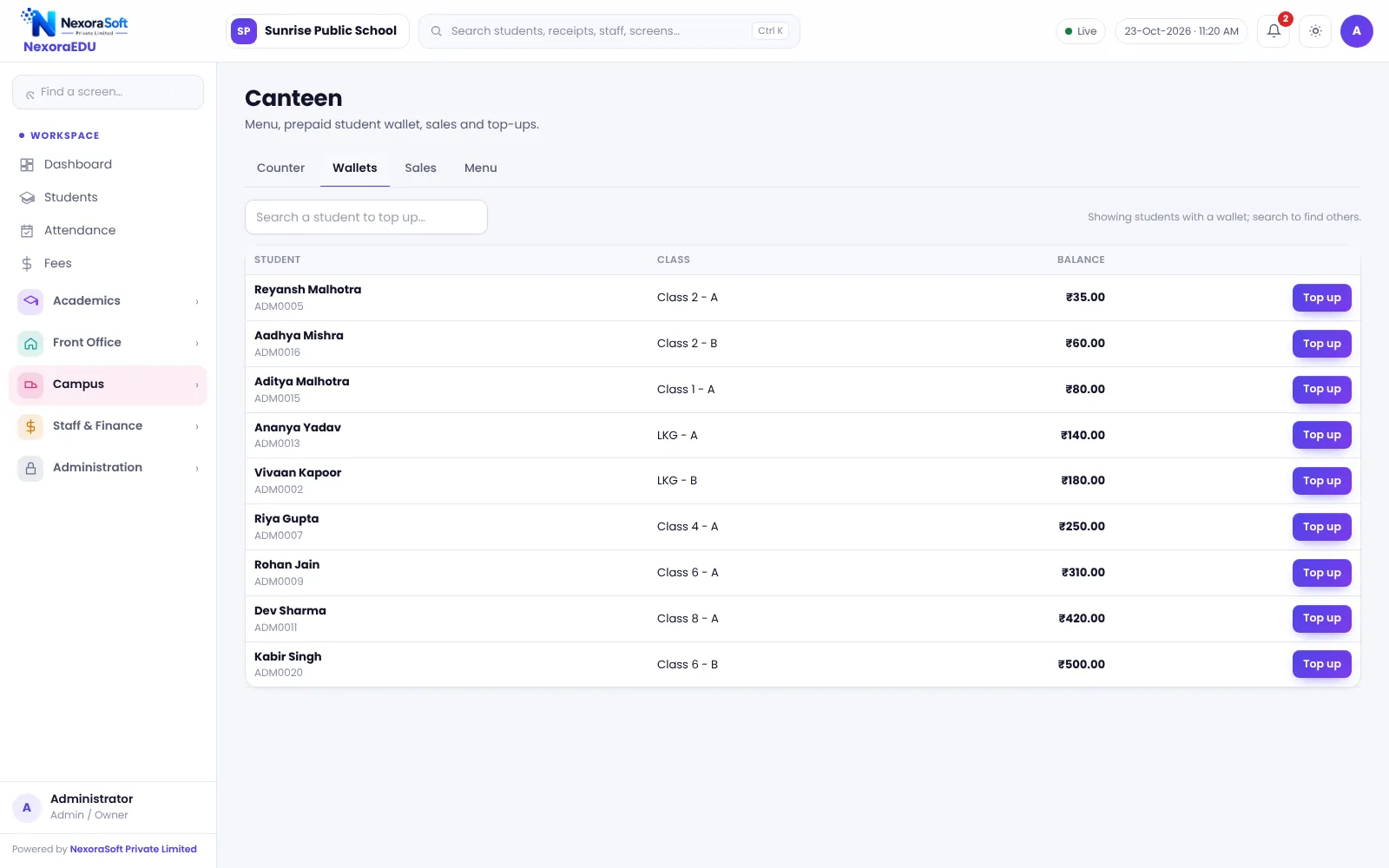
Task: Click the Dashboard grid icon in sidebar
Action: click(x=27, y=165)
